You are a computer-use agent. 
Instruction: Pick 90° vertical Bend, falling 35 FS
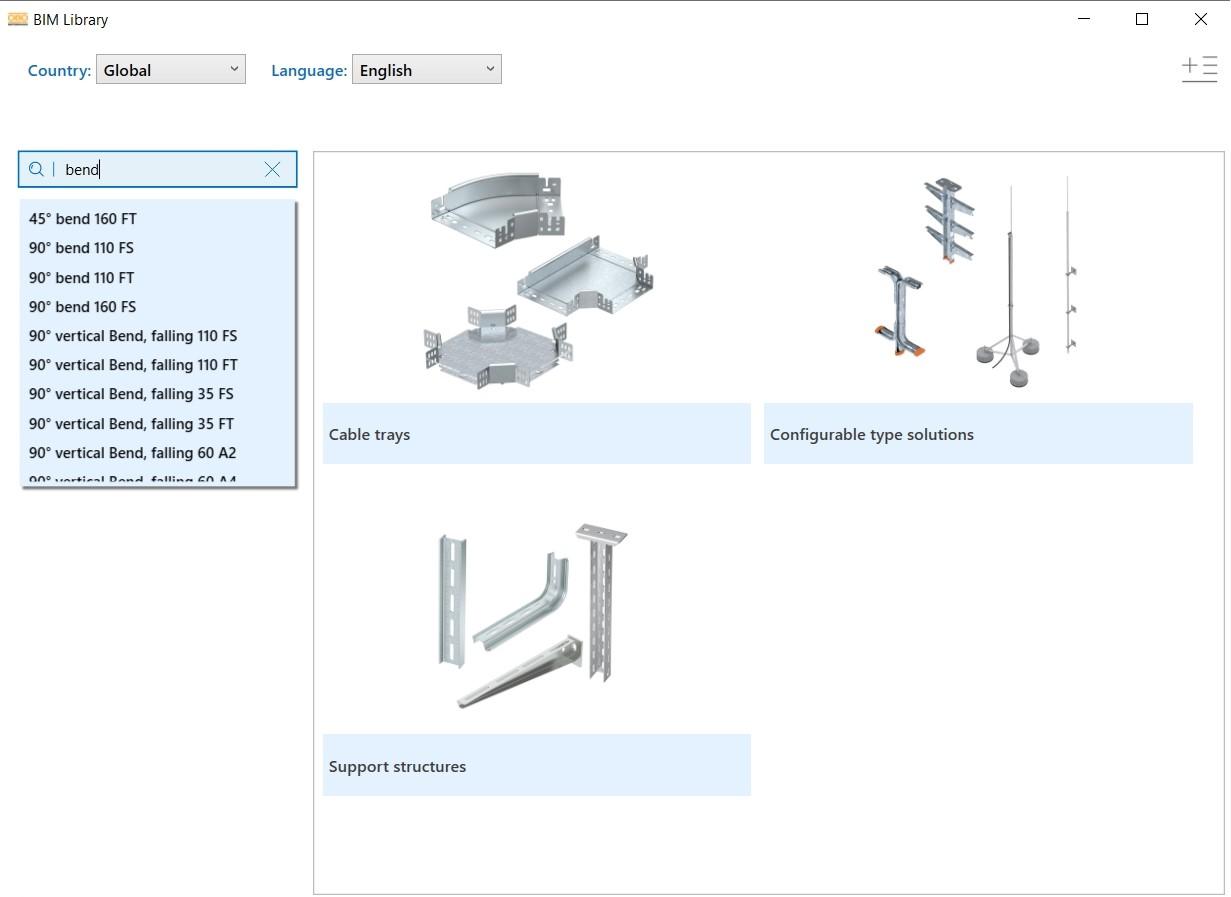131,394
